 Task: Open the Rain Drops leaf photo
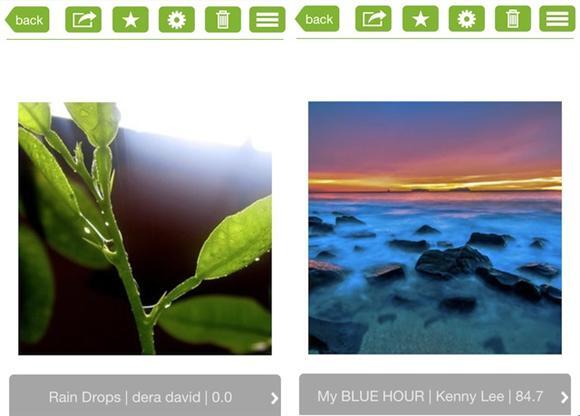coord(145,229)
